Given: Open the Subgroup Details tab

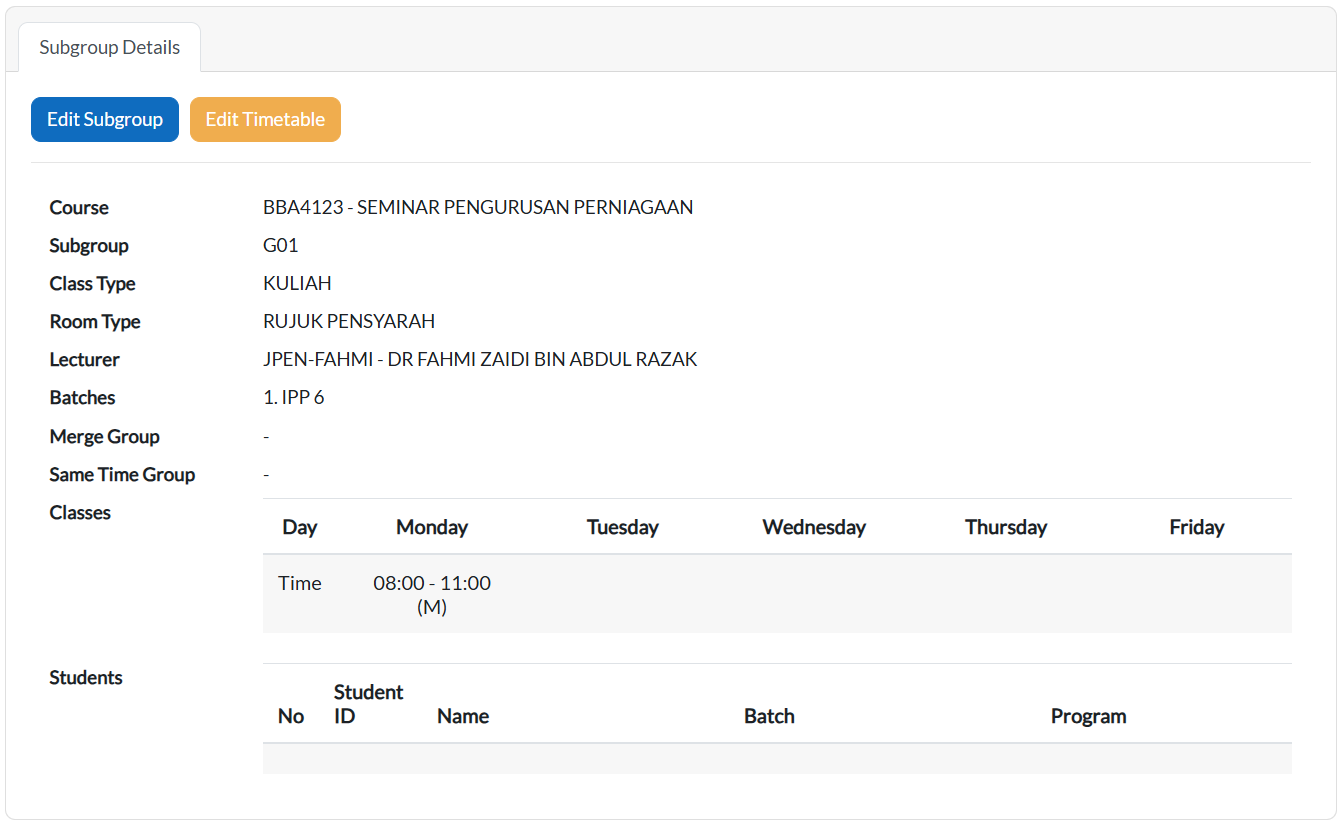Looking at the screenshot, I should point(110,48).
